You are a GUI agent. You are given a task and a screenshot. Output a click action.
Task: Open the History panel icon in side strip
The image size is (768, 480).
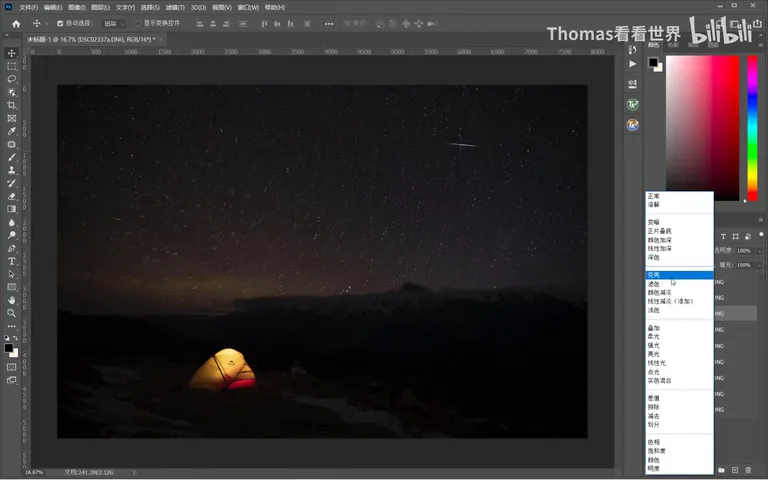pos(632,49)
